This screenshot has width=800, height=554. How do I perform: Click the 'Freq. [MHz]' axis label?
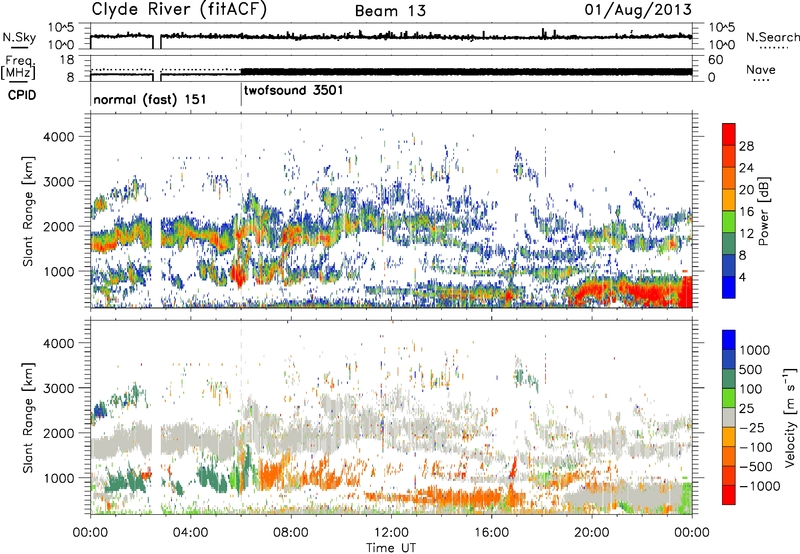18,67
